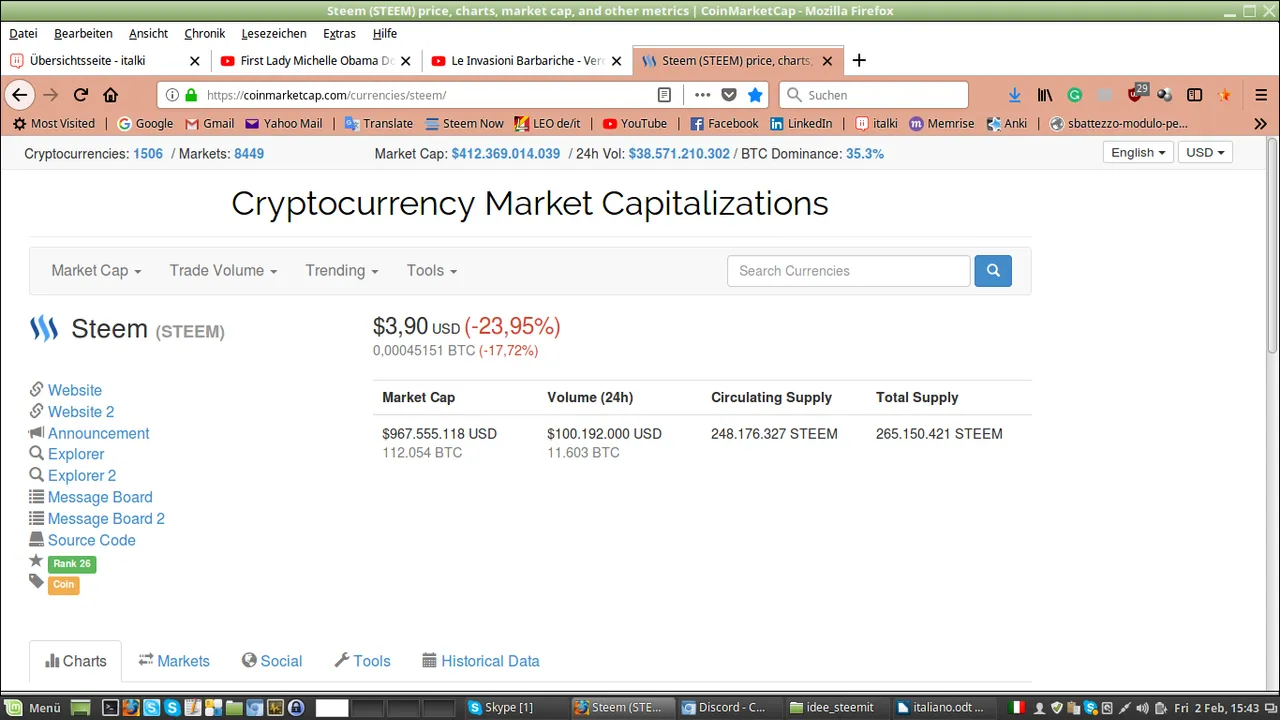The width and height of the screenshot is (1280, 720).
Task: Click the blue bookmark star
Action: (755, 95)
